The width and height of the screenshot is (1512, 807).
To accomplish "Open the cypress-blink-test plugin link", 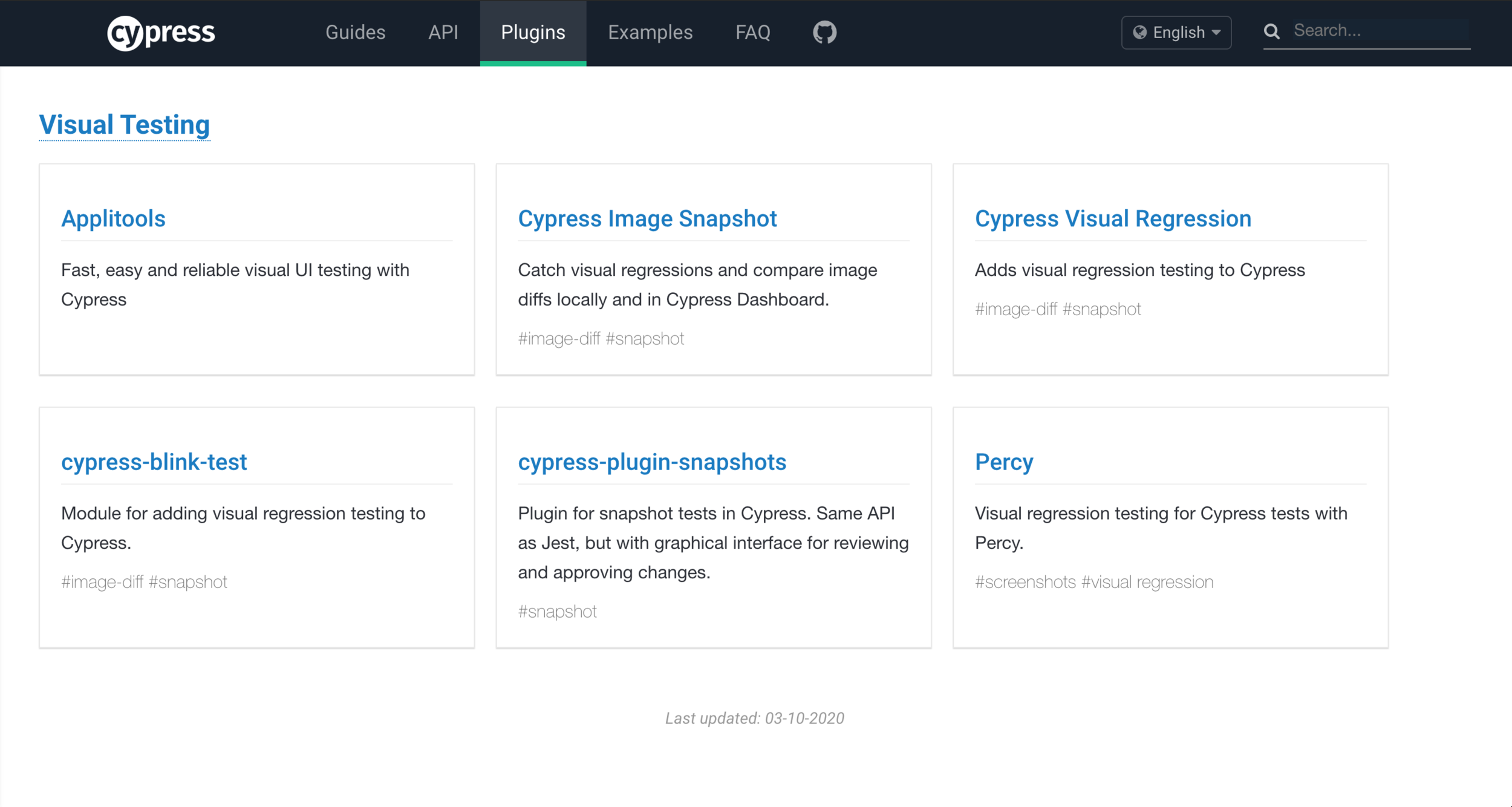I will (x=154, y=462).
